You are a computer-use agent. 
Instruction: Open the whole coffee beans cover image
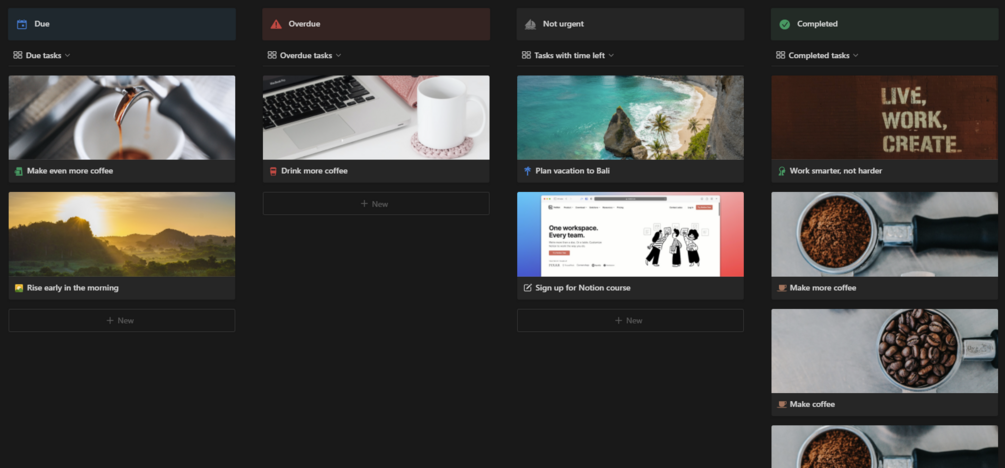tap(885, 351)
